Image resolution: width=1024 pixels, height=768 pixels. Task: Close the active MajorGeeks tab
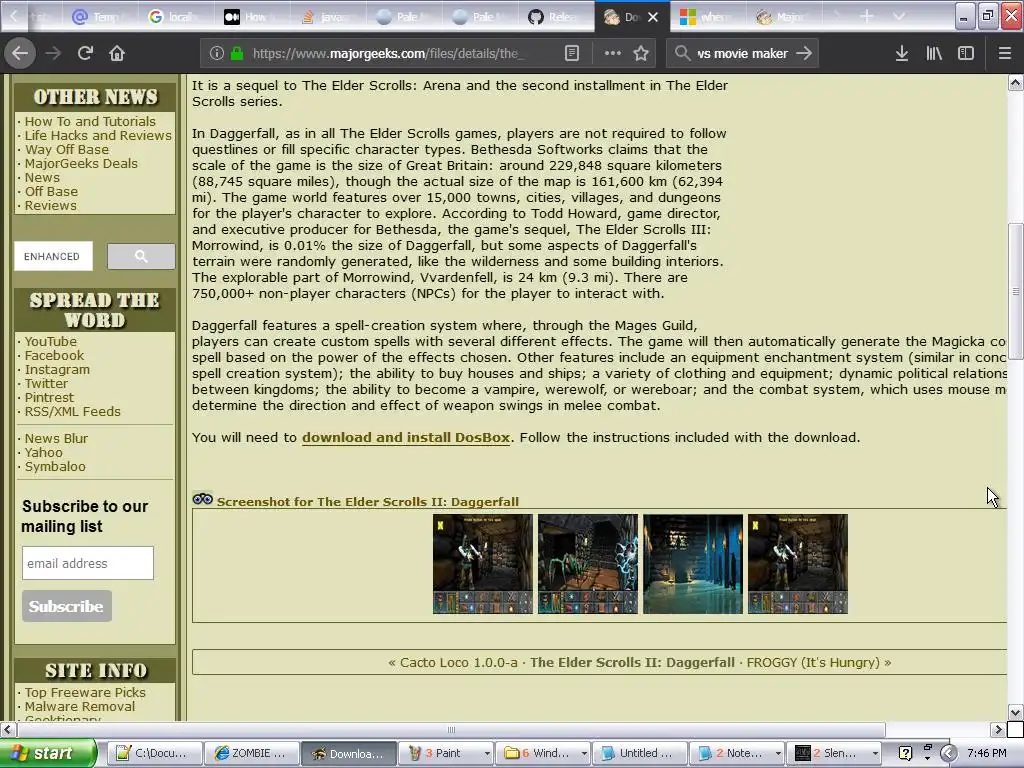coord(652,17)
